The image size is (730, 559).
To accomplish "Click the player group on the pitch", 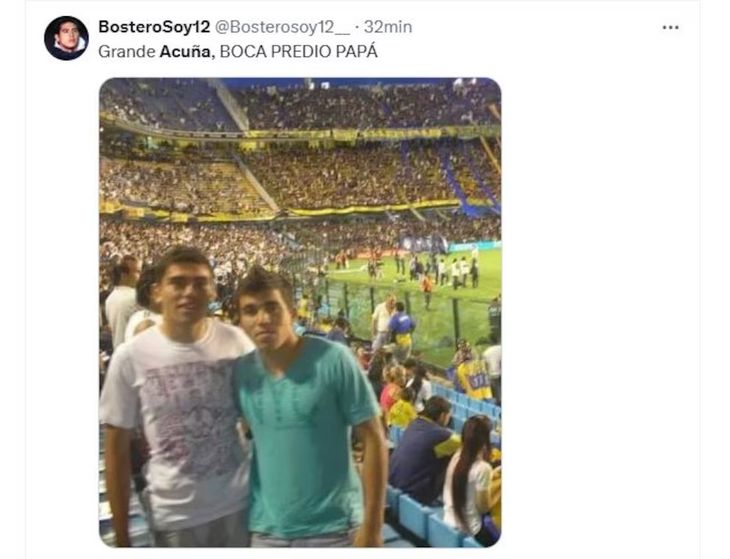I will point(438,270).
